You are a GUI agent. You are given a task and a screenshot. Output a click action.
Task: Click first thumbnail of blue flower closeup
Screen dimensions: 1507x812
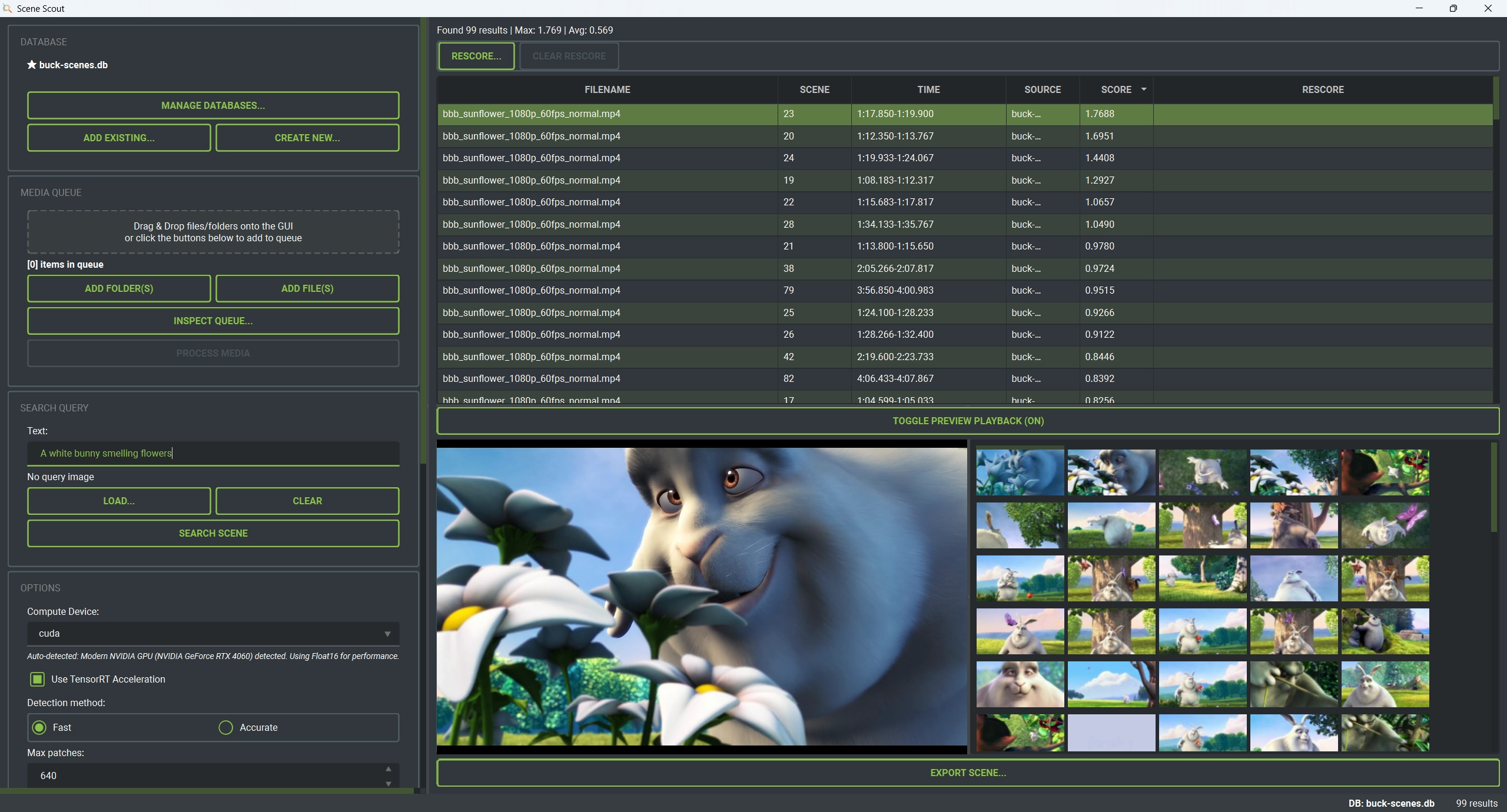pos(1020,472)
